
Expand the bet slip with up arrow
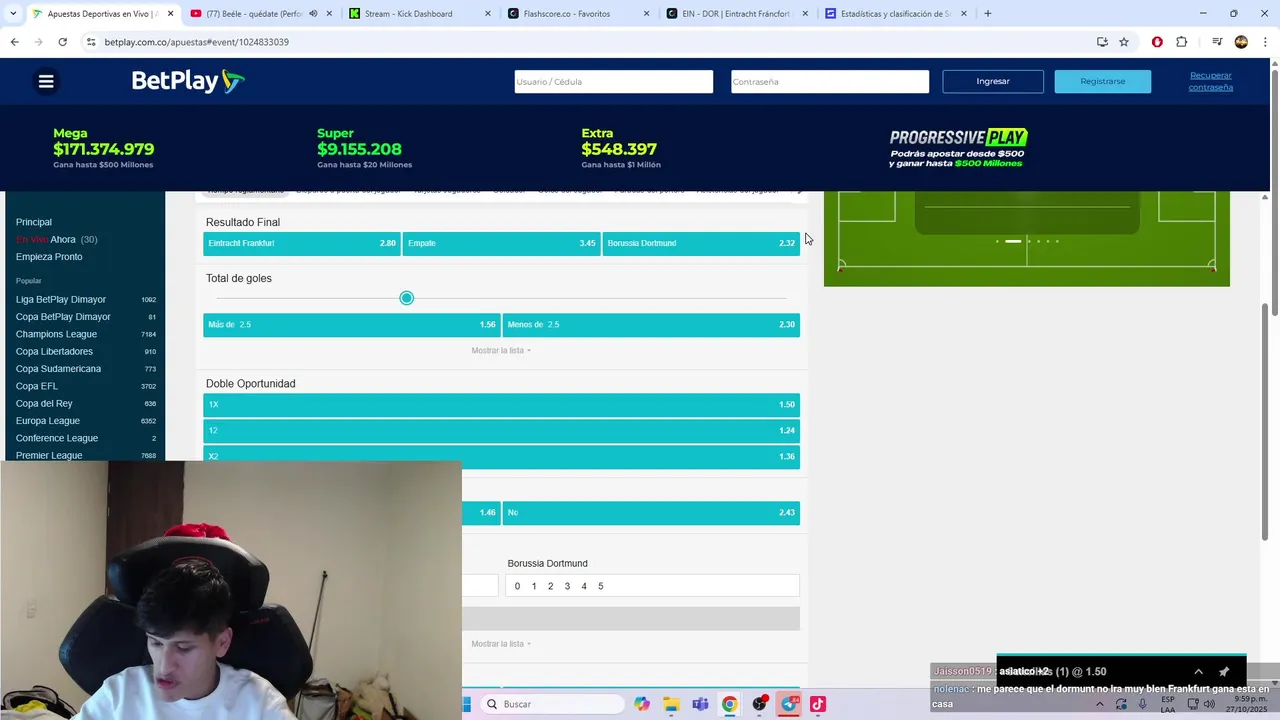(1198, 672)
